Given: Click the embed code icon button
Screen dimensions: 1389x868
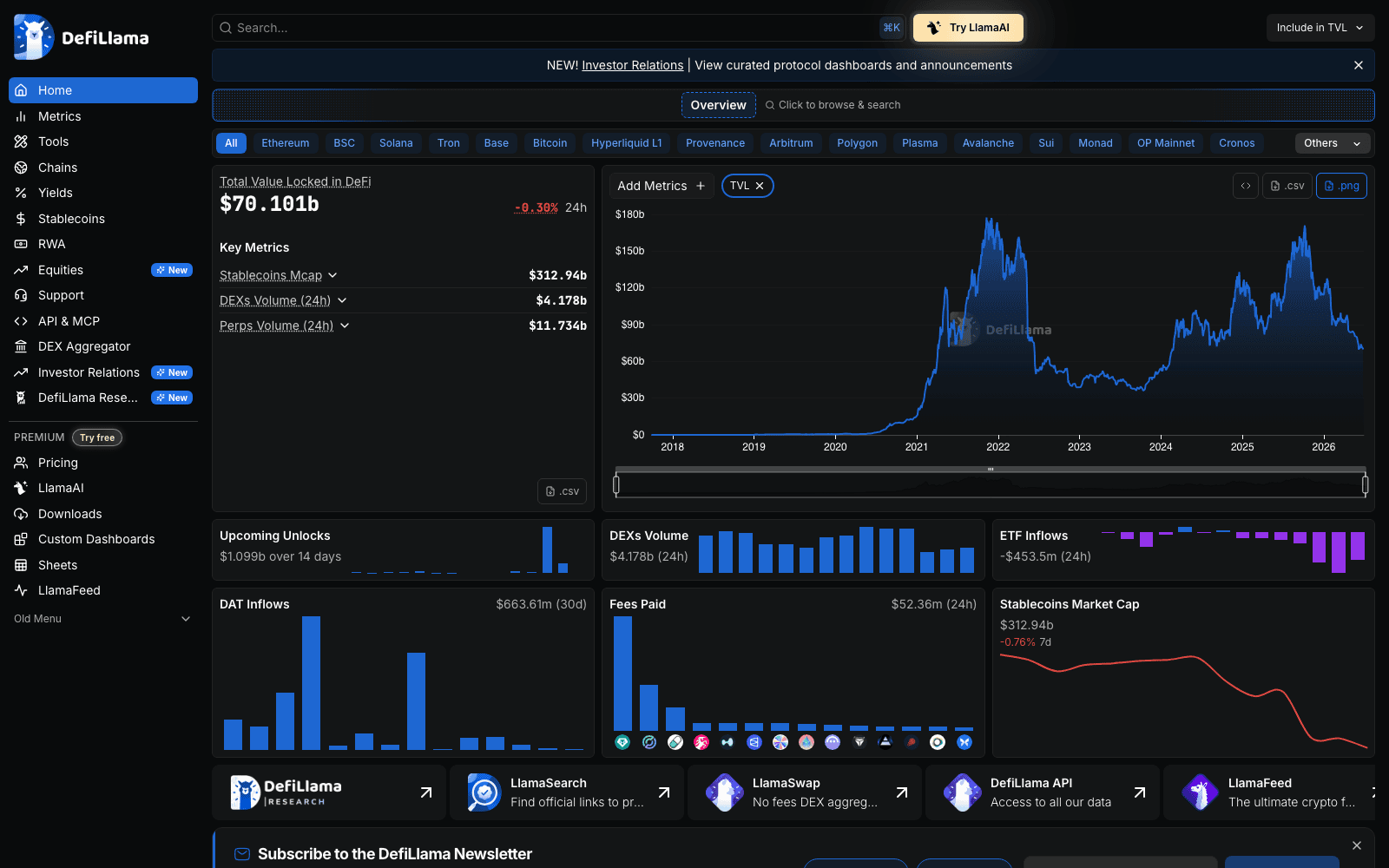Looking at the screenshot, I should (x=1246, y=186).
